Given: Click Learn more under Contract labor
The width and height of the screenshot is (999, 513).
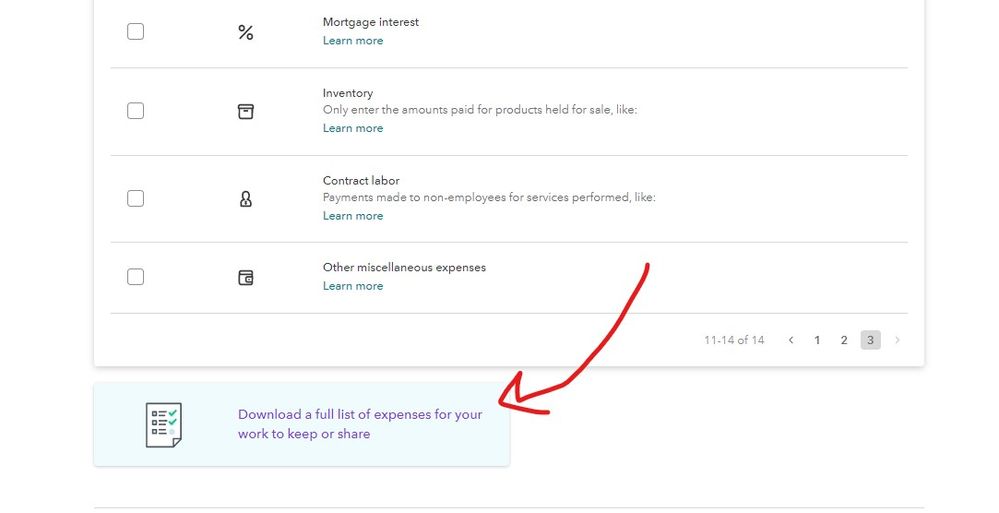Looking at the screenshot, I should (353, 215).
